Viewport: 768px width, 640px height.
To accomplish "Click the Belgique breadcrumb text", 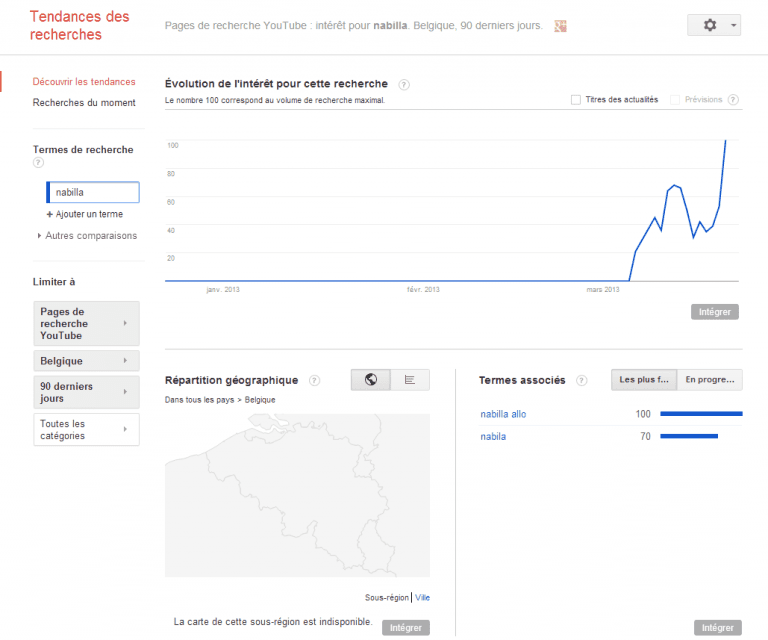I will 260,400.
